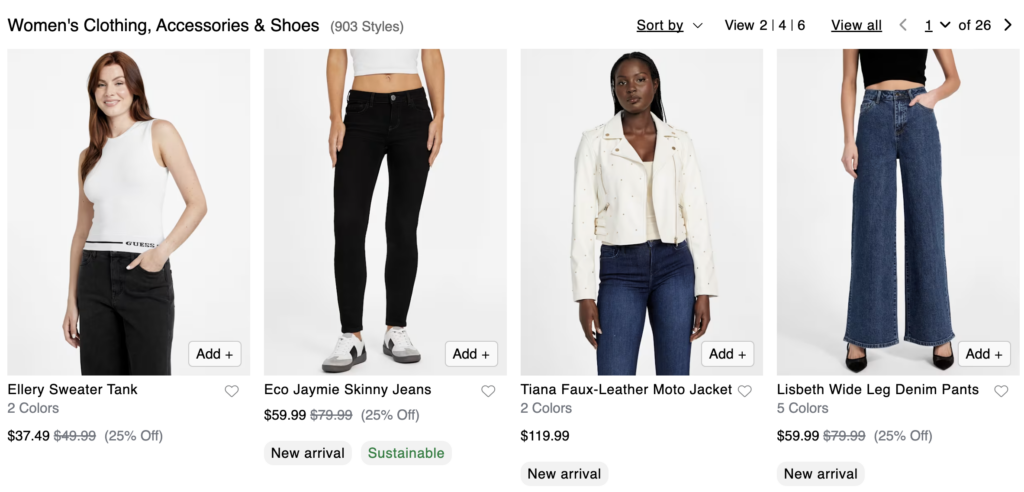Click the View all link
The width and height of the screenshot is (1024, 492).
pyautogui.click(x=856, y=25)
